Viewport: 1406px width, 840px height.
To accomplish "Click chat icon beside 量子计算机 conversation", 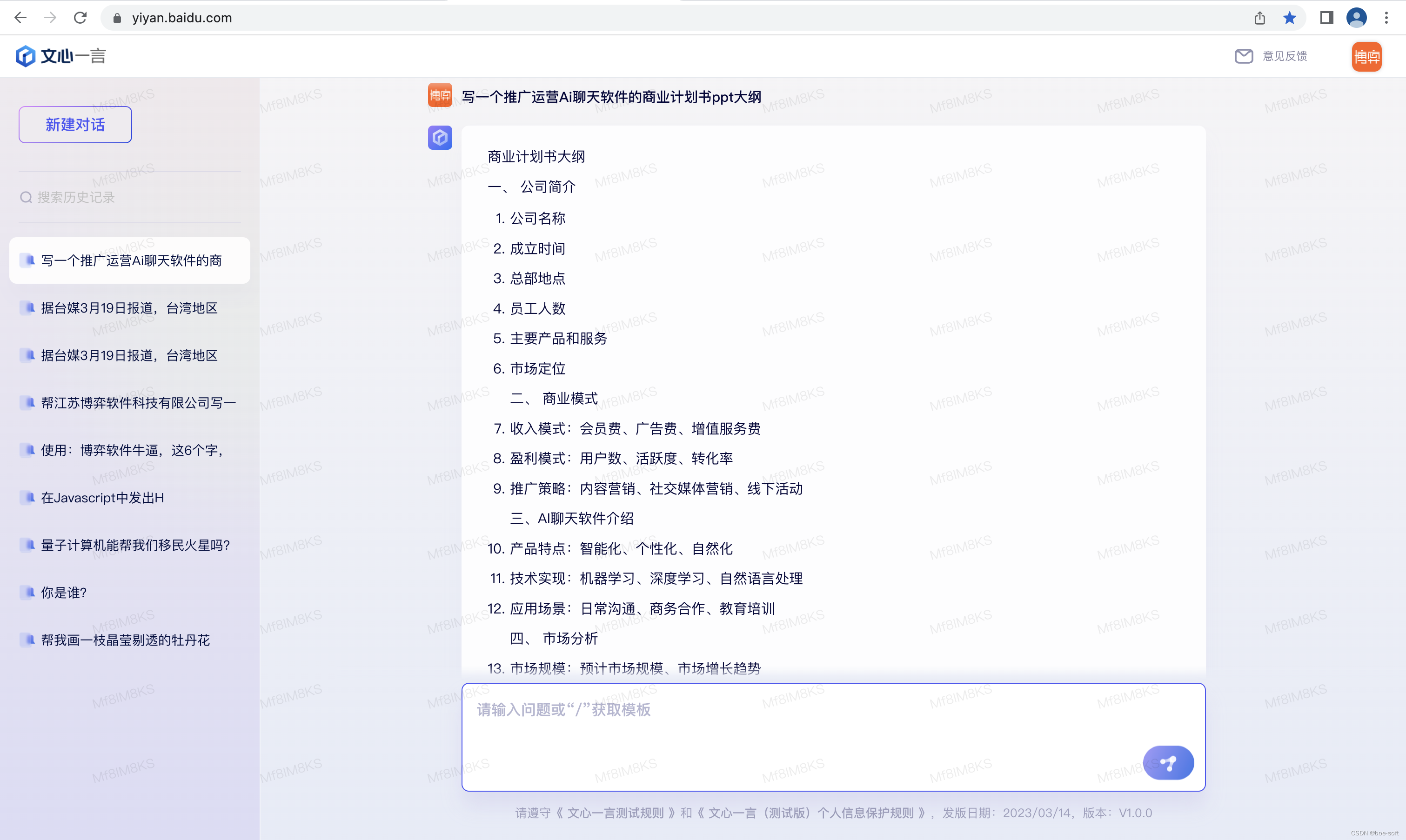I will tap(28, 545).
